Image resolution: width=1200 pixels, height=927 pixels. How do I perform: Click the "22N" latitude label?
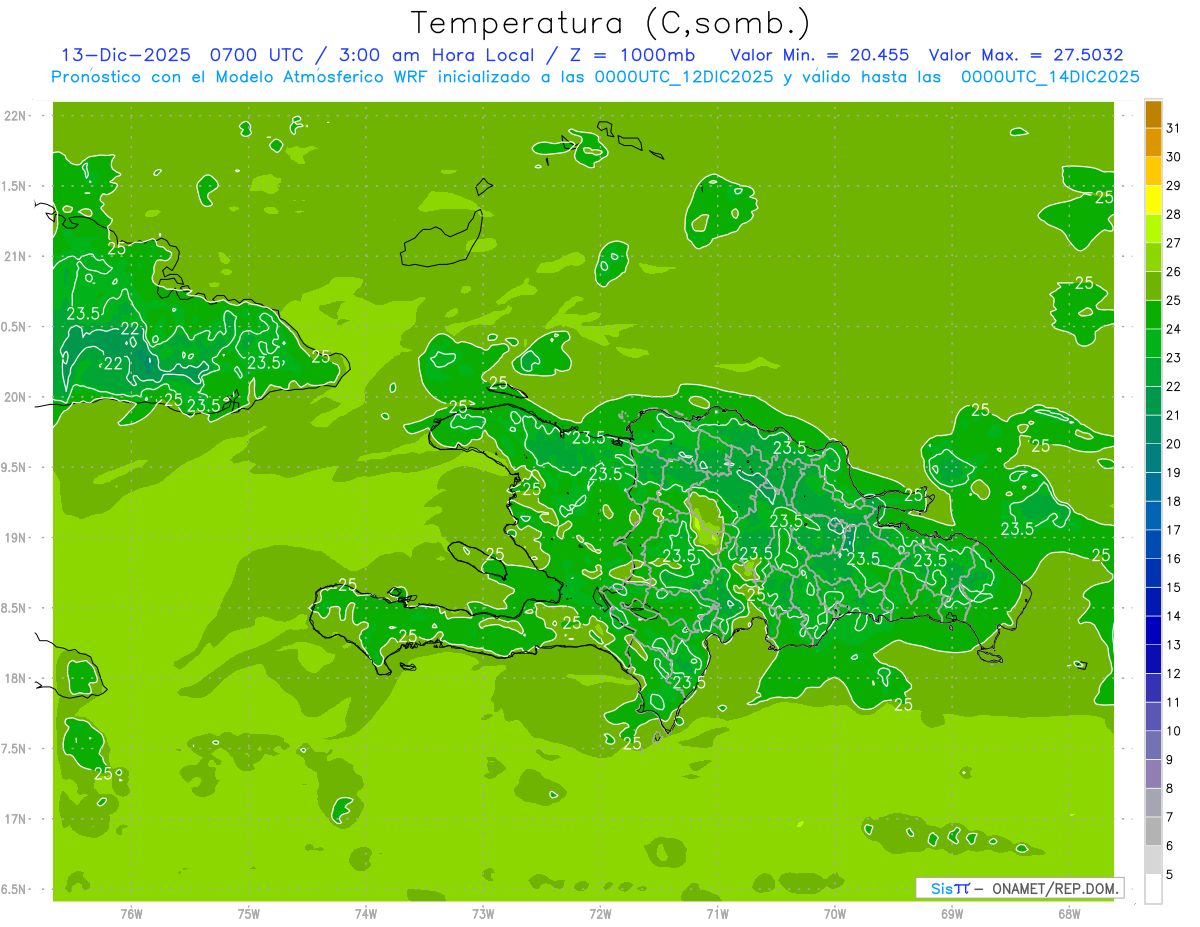point(15,115)
